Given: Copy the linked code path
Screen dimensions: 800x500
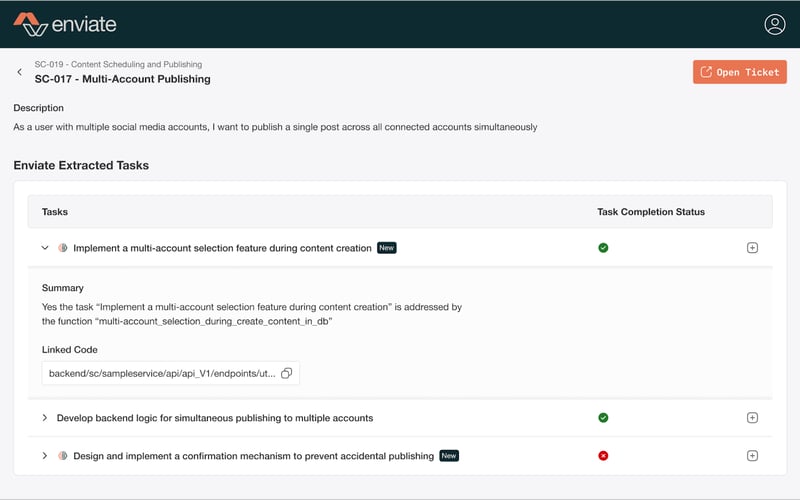Looking at the screenshot, I should coord(287,373).
